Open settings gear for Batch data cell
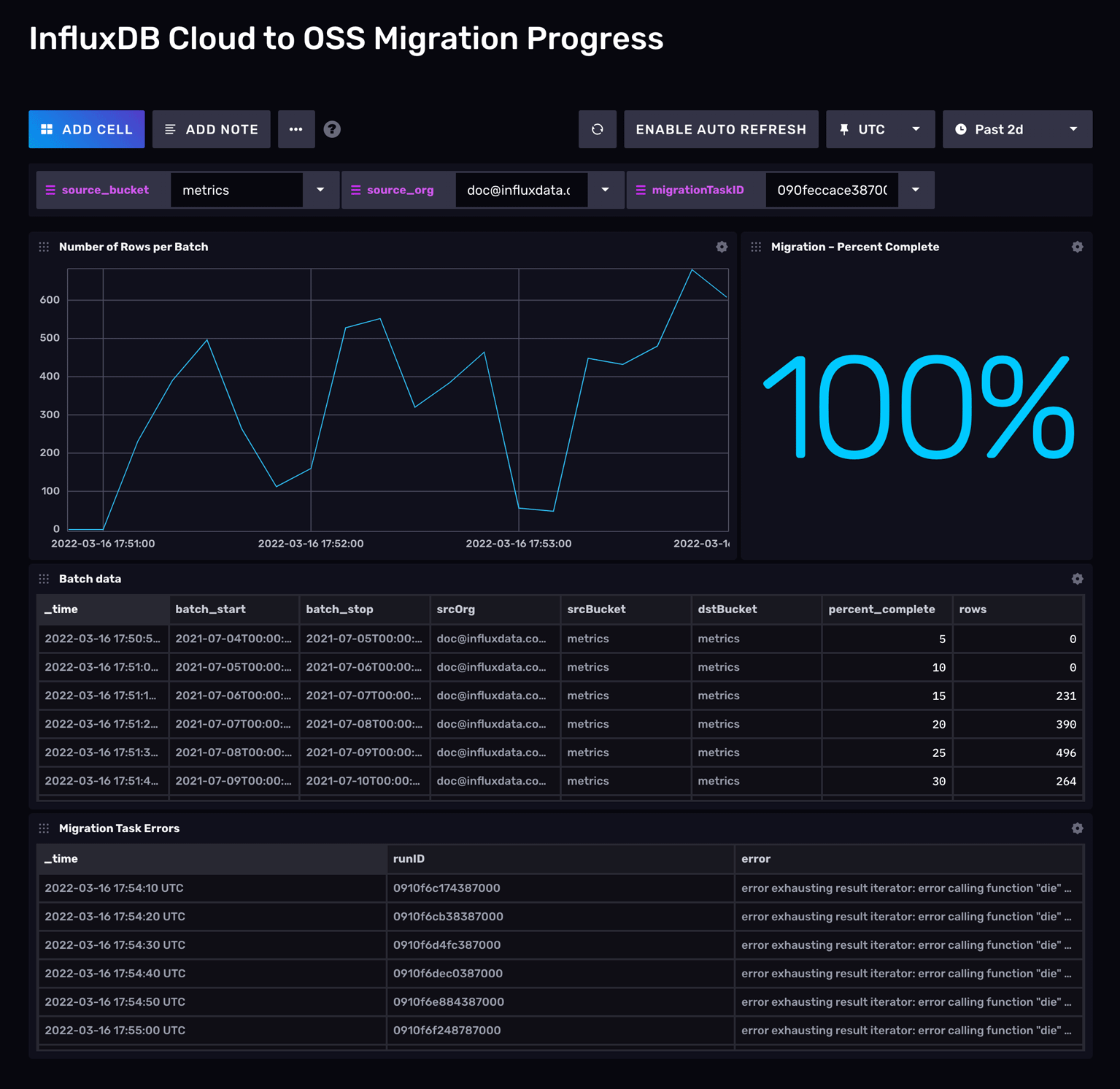Image resolution: width=1120 pixels, height=1089 pixels. click(1077, 579)
